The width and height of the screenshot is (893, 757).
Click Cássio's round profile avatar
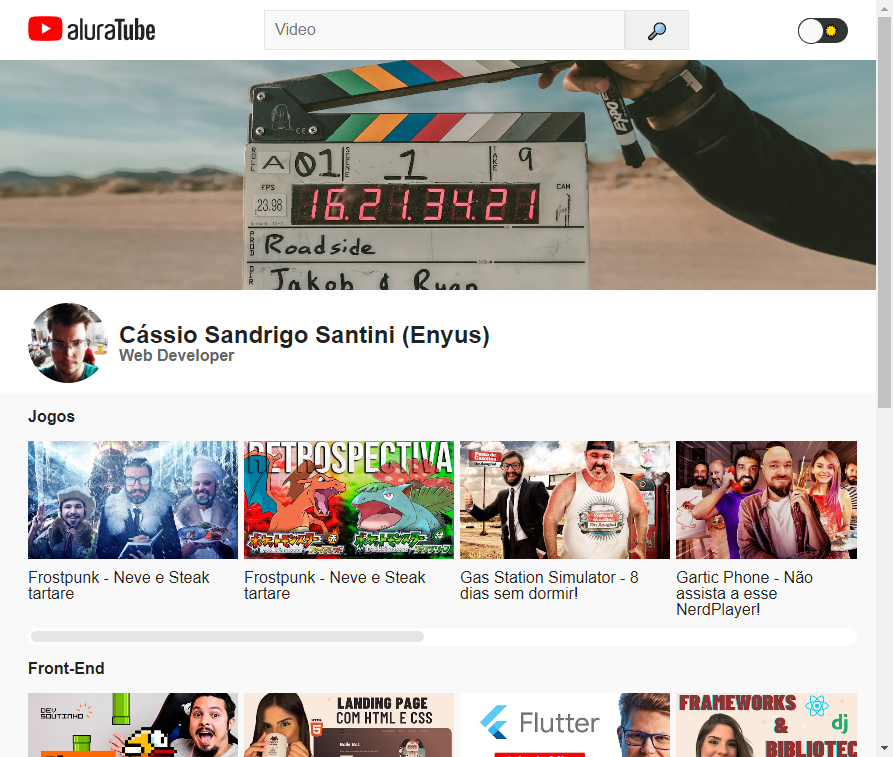click(68, 342)
